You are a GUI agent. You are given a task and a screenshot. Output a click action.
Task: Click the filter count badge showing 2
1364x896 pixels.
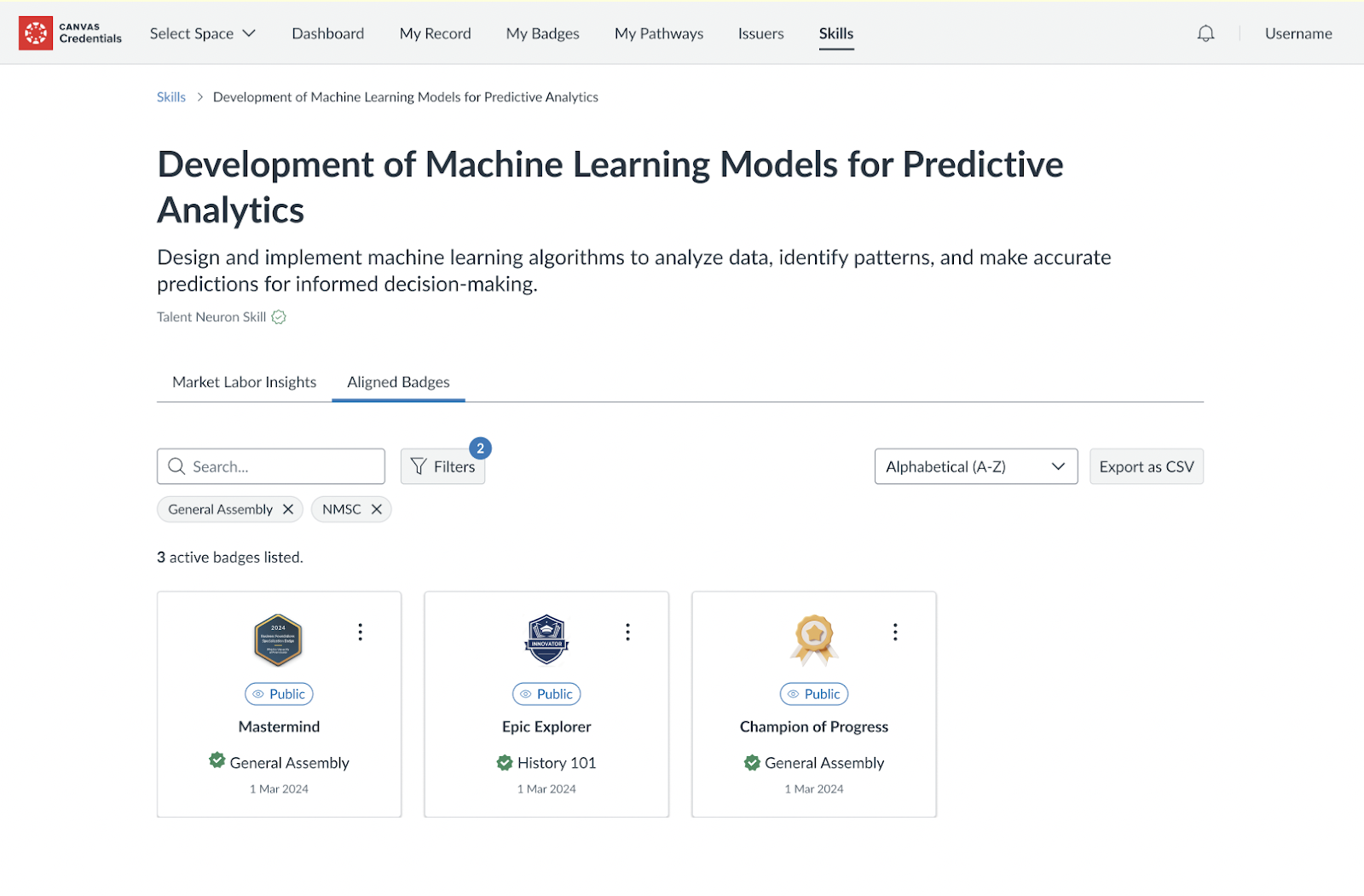pyautogui.click(x=480, y=448)
